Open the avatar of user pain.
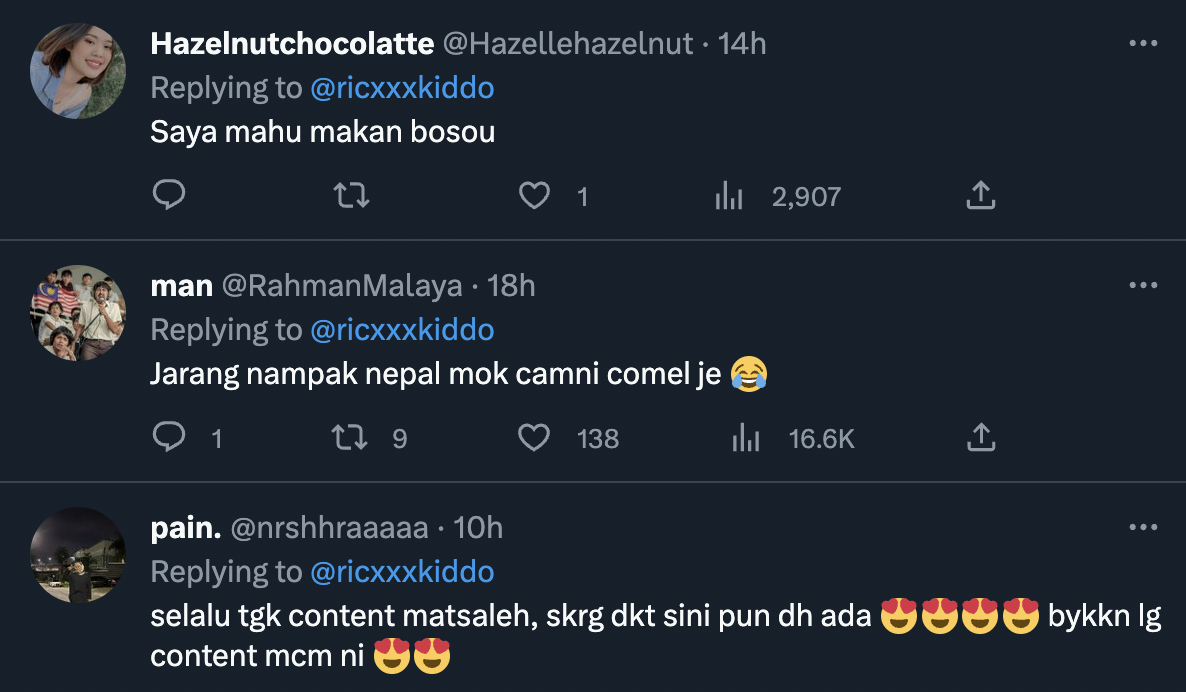 point(78,555)
